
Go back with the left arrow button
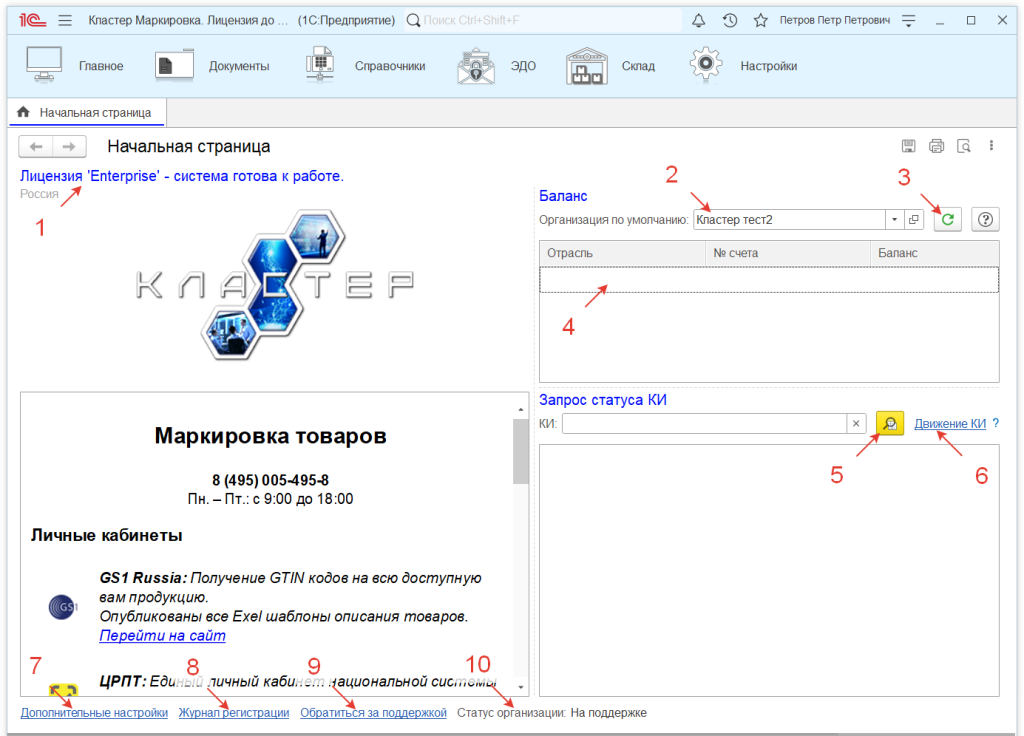tap(36, 146)
